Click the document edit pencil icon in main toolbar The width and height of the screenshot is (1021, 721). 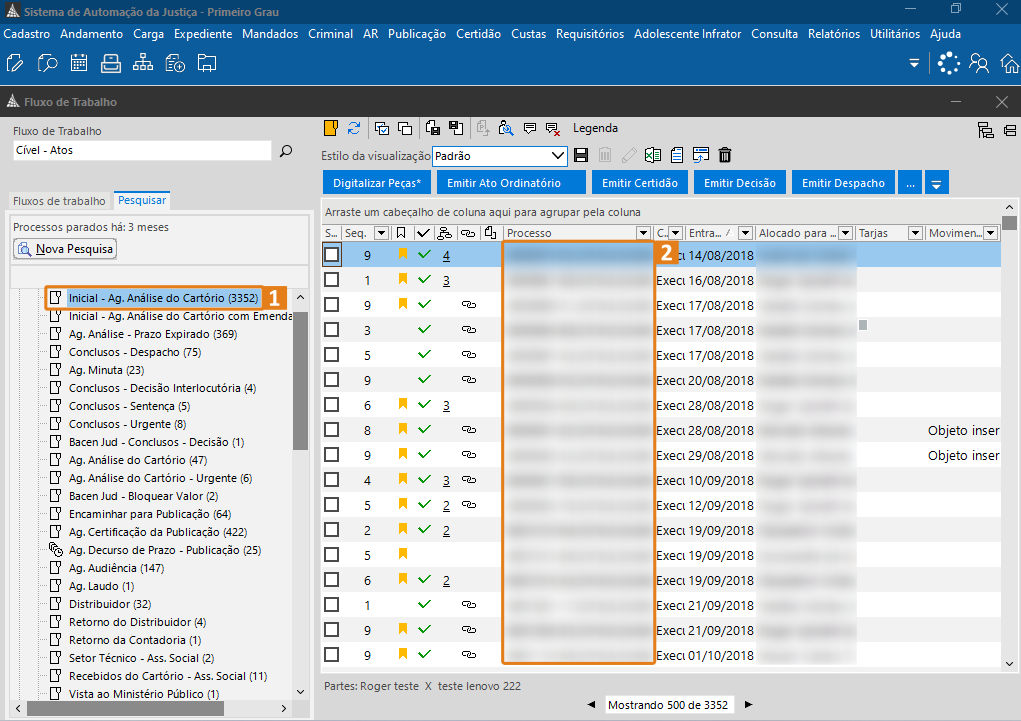tap(14, 63)
